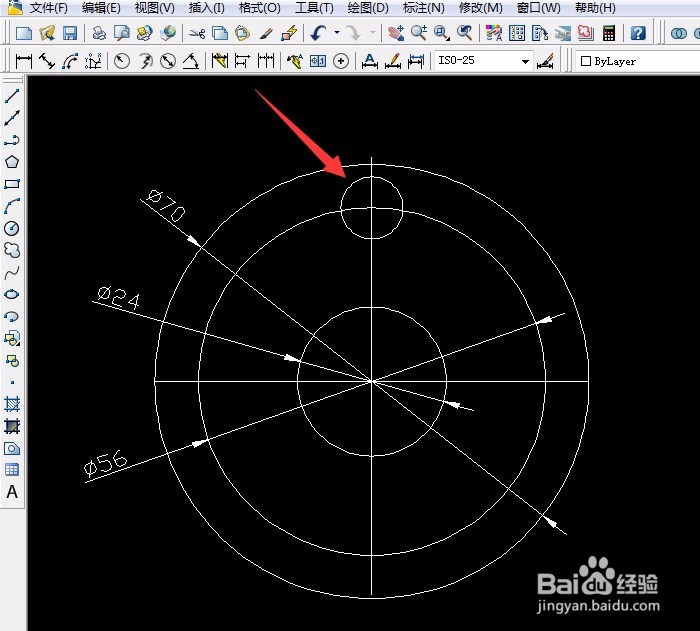Screen dimensions: 700x631
Task: Select the Multiline Text tool
Action: [x=12, y=492]
